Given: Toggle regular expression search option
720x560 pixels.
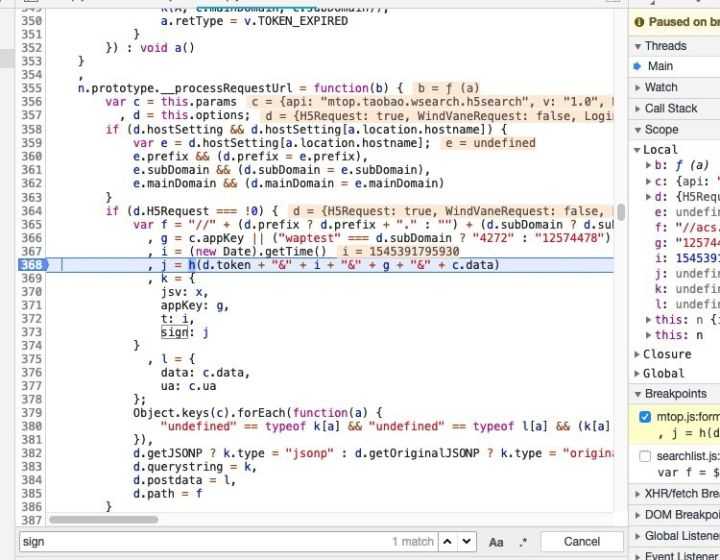Looking at the screenshot, I should (523, 543).
